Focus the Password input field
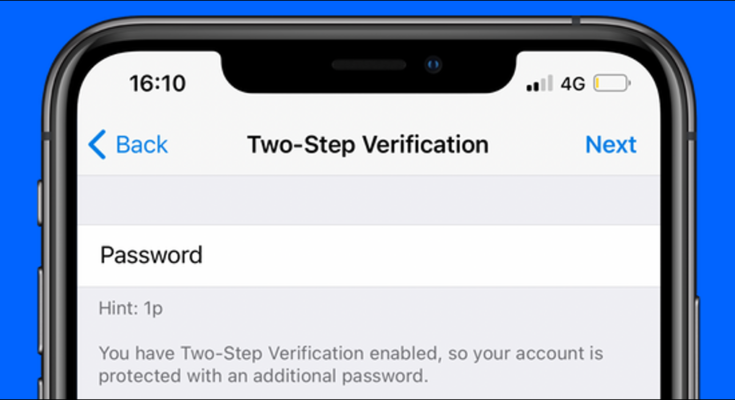 [369, 256]
